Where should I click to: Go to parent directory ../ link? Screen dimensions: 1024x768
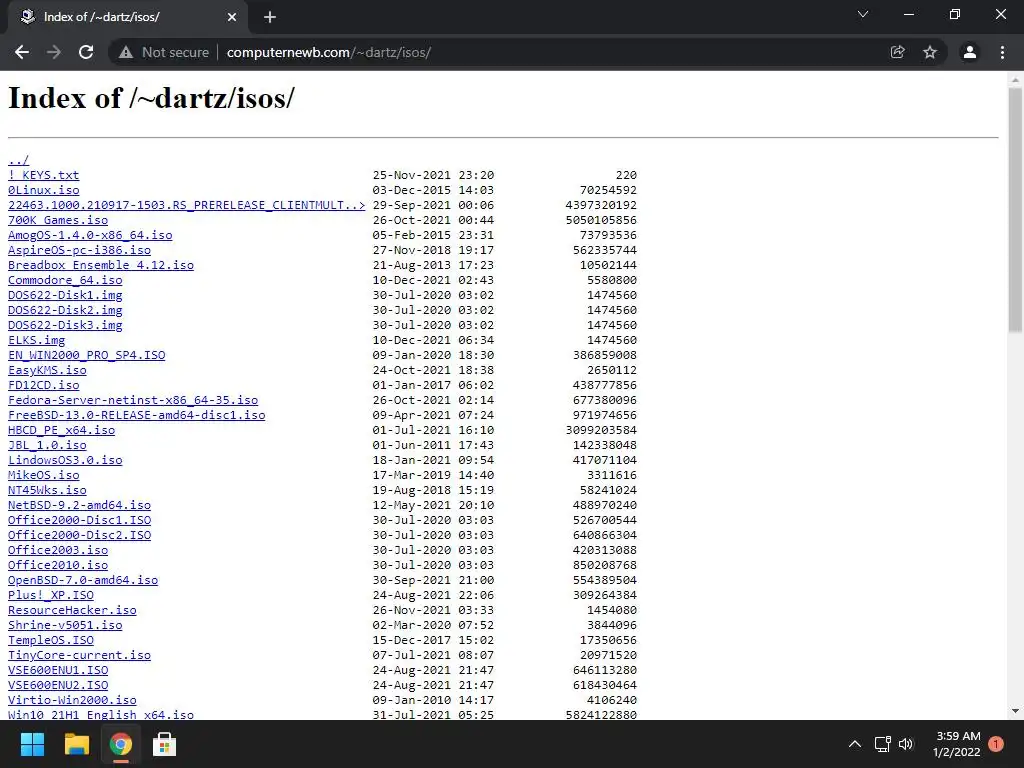[18, 160]
